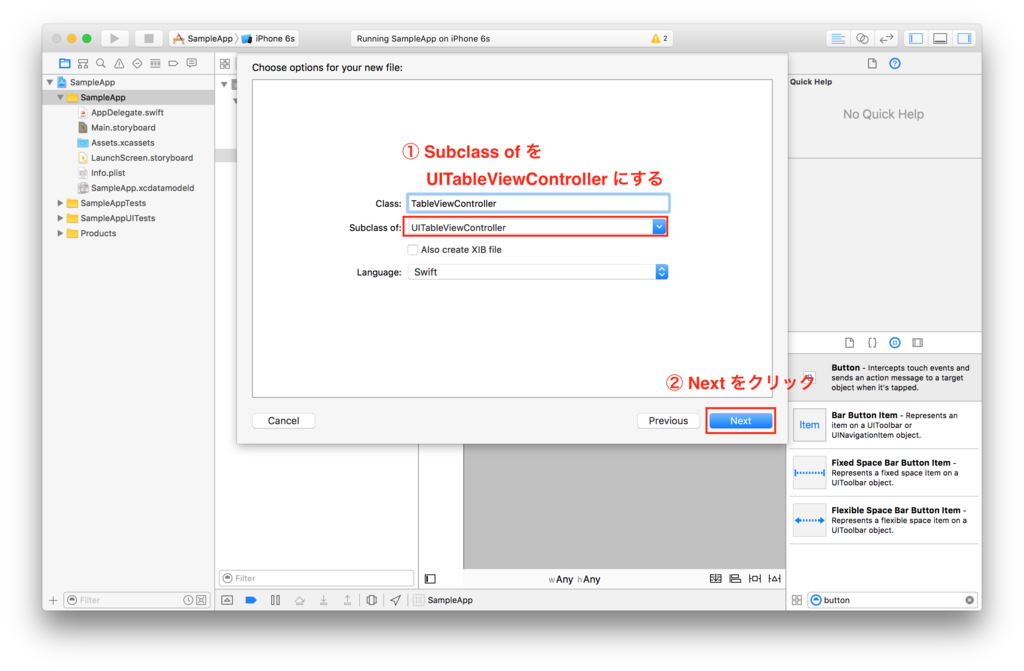Viewport: 1024px width, 671px height.
Task: Click the Step over icon in debug bar
Action: (300, 600)
